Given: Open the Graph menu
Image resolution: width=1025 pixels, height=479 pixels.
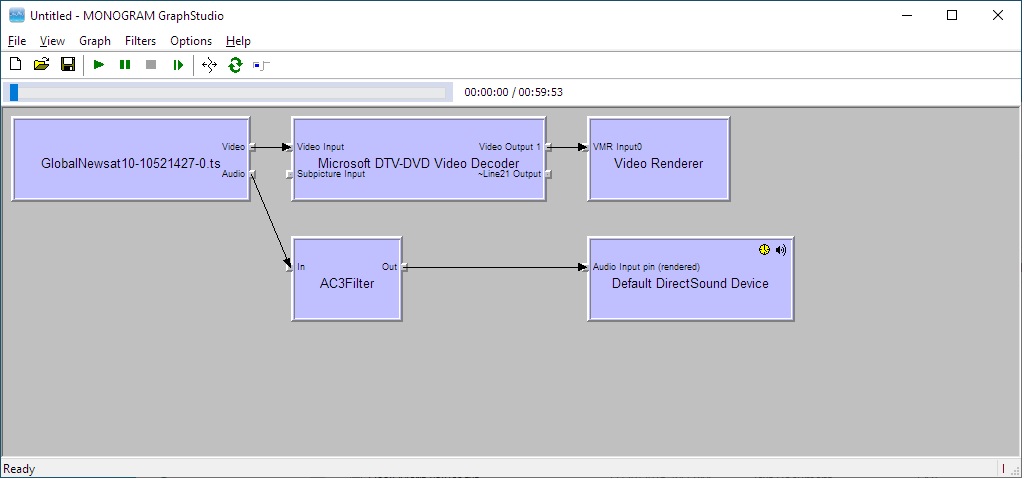Looking at the screenshot, I should click(95, 41).
